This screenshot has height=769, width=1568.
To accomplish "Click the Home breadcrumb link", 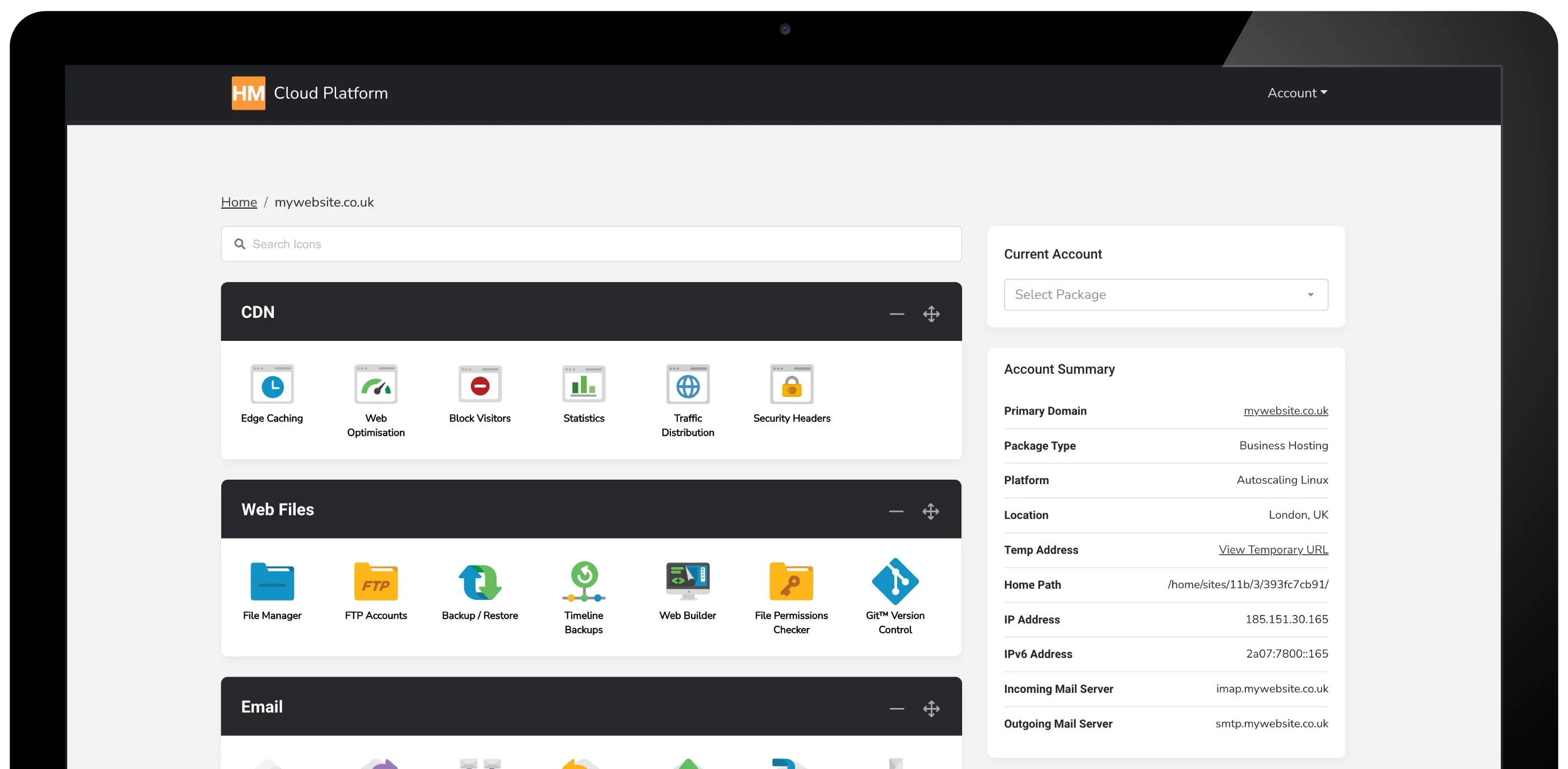I will (239, 202).
